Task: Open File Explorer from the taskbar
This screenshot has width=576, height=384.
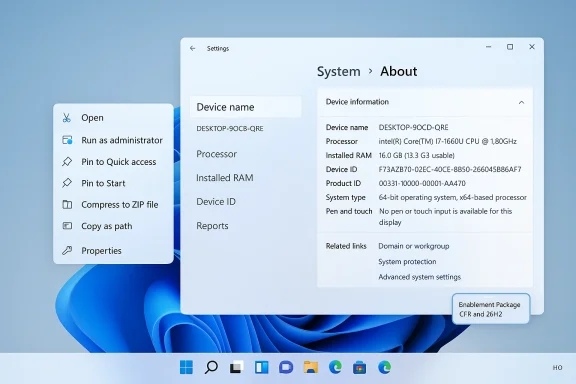Action: 311,367
